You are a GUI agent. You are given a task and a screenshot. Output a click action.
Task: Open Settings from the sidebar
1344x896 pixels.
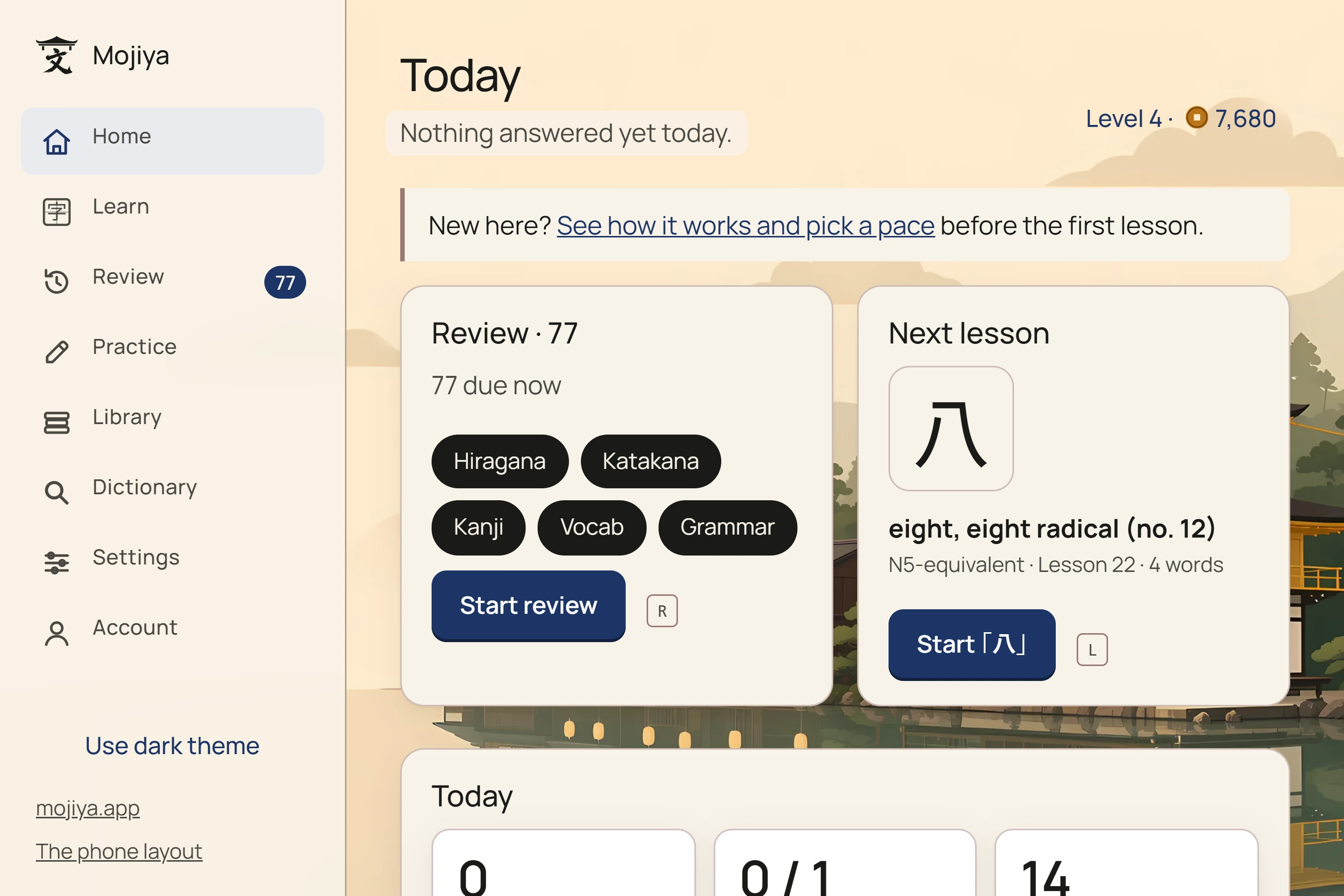(173, 563)
